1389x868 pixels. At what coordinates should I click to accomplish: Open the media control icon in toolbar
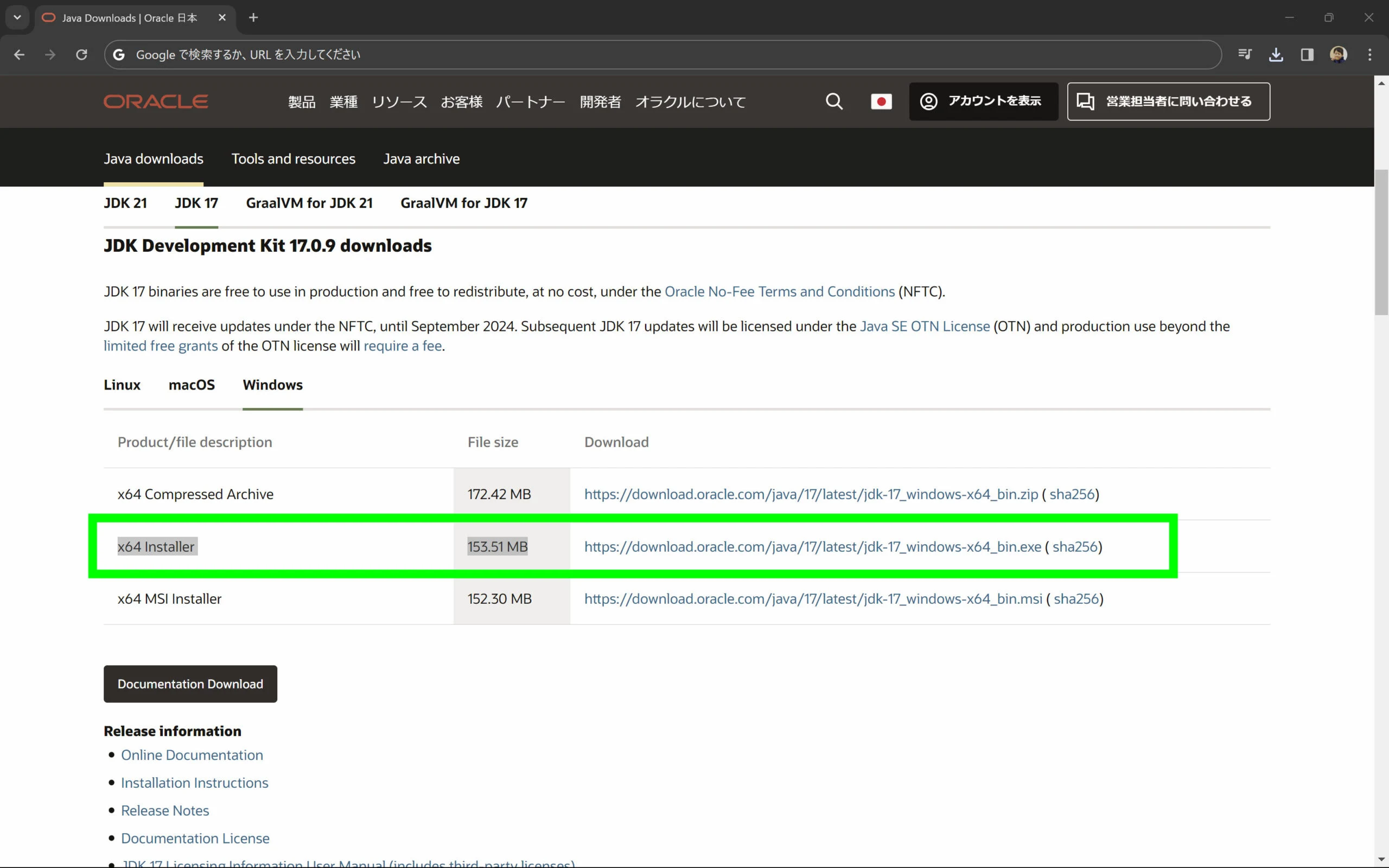click(x=1244, y=55)
